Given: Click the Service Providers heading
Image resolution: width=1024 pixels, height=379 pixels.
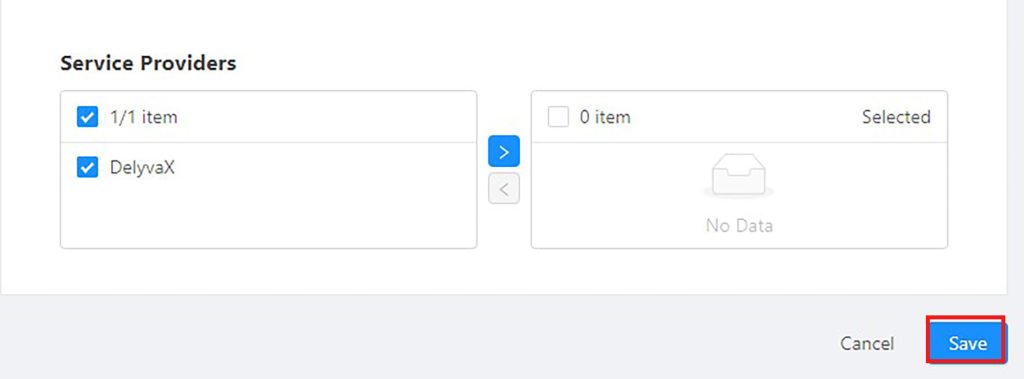Looking at the screenshot, I should 148,63.
